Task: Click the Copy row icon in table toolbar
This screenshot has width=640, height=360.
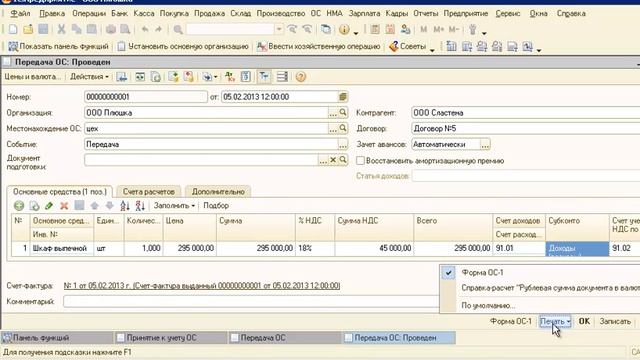Action: pyautogui.click(x=34, y=206)
